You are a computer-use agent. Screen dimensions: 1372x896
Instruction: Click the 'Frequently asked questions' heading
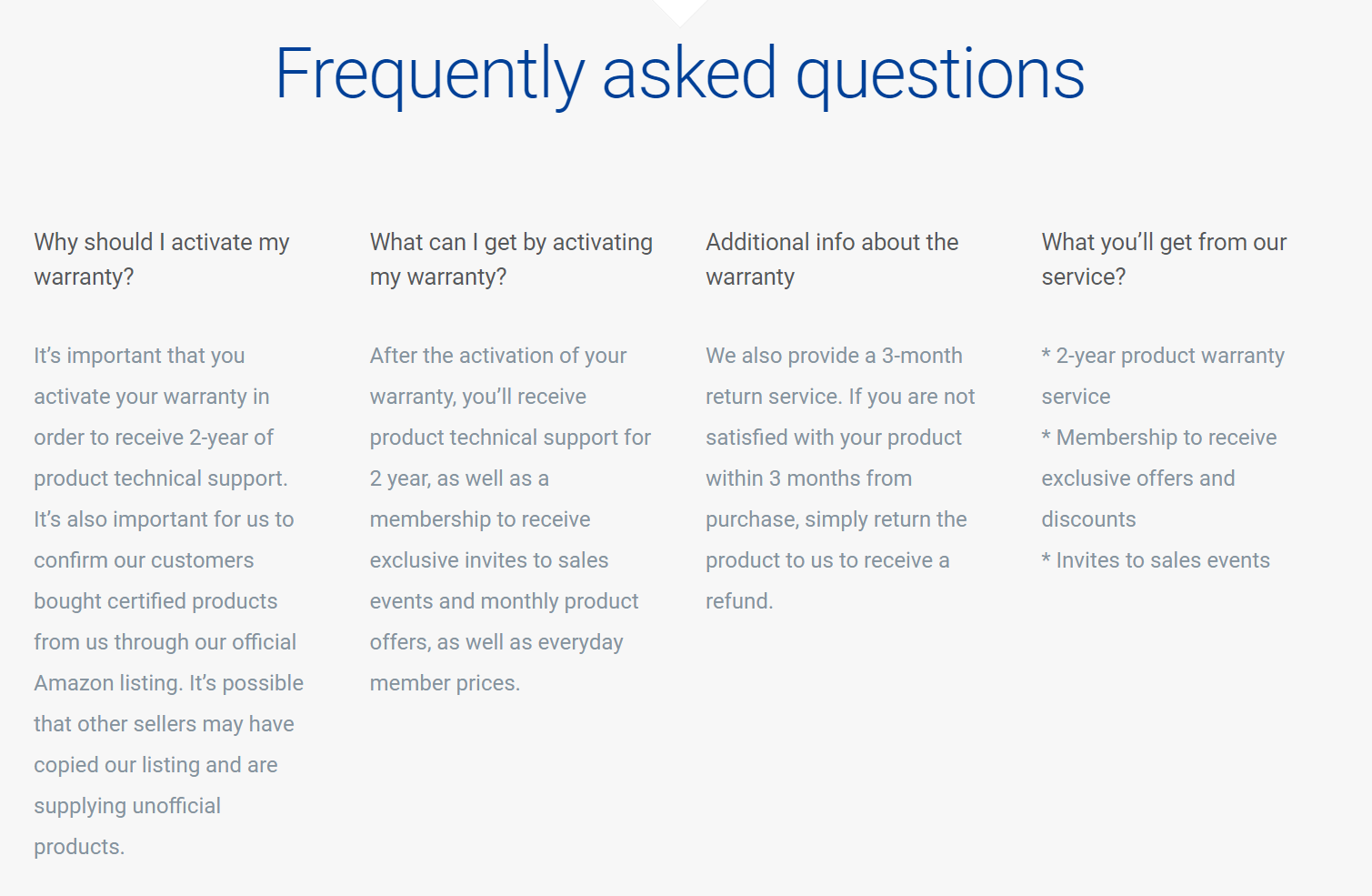click(x=679, y=75)
